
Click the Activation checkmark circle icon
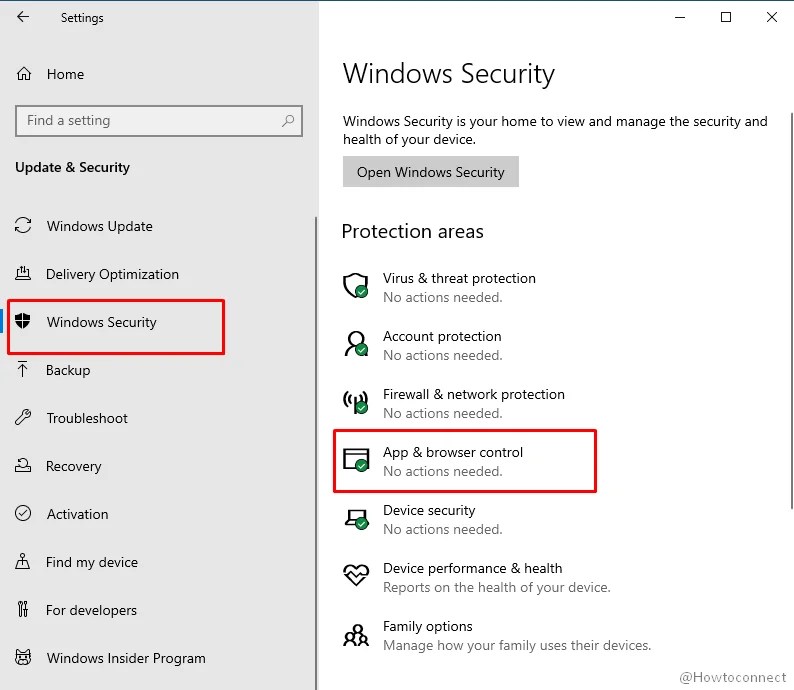coord(23,513)
